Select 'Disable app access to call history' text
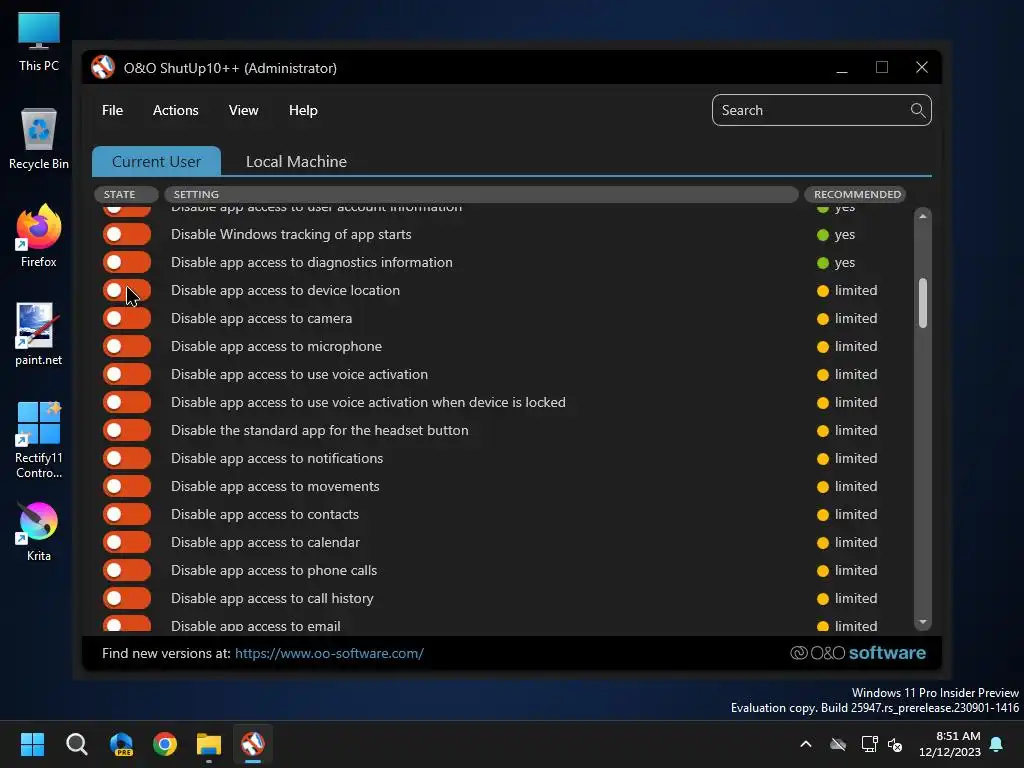Viewport: 1024px width, 768px height. 272,598
